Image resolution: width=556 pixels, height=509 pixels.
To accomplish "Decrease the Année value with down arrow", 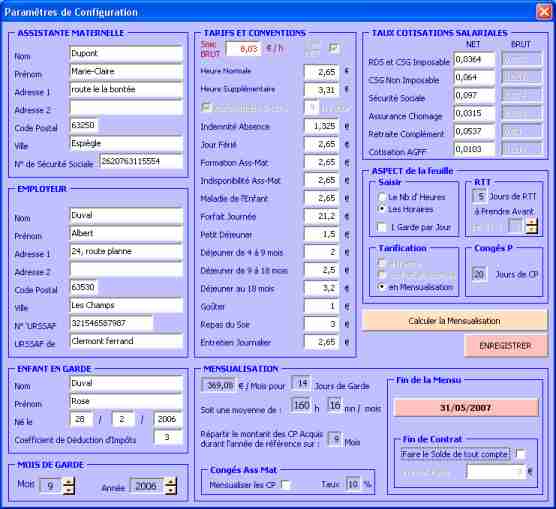I will pyautogui.click(x=171, y=490).
